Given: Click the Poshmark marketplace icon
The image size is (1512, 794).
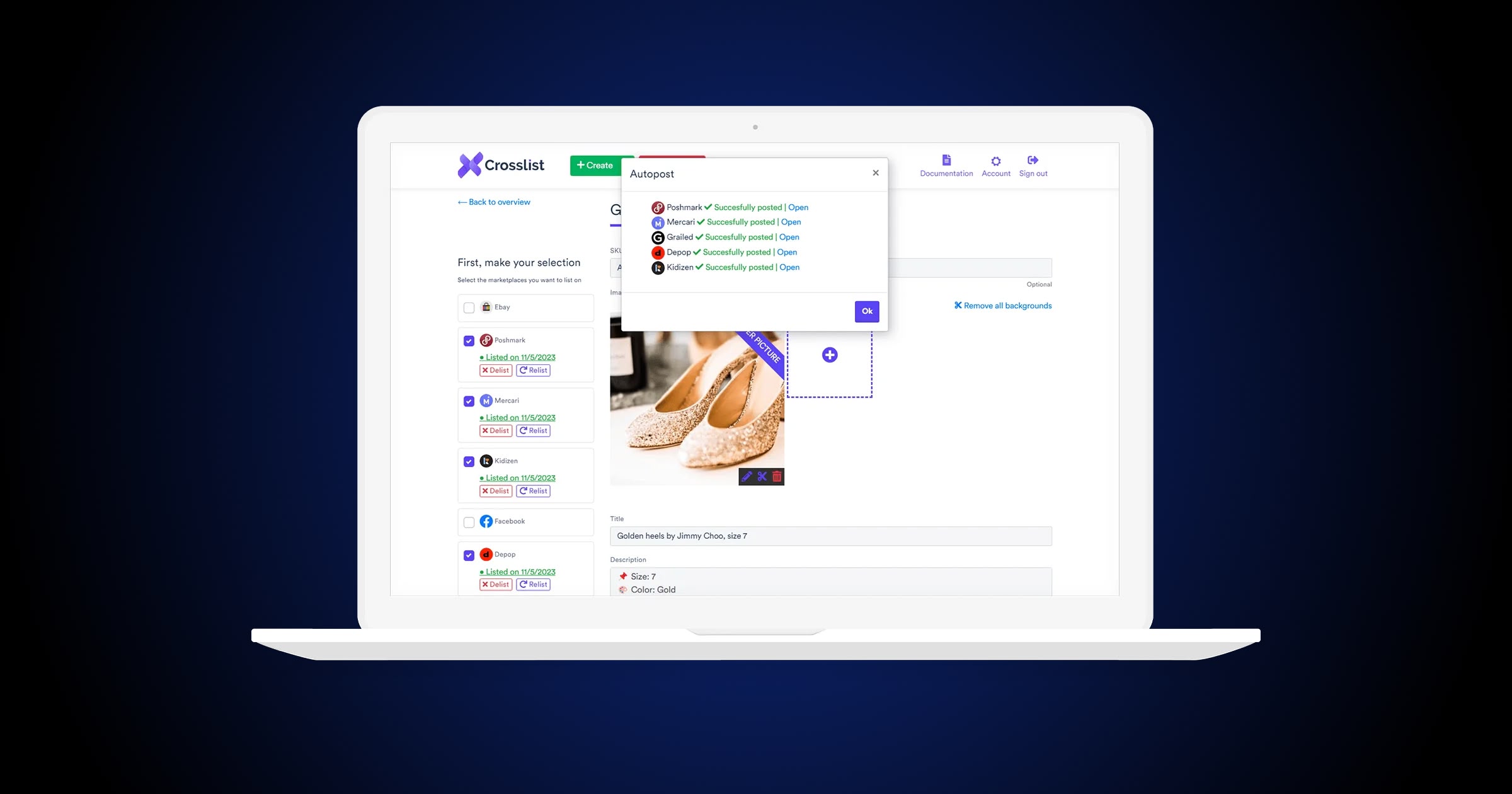Looking at the screenshot, I should point(485,340).
